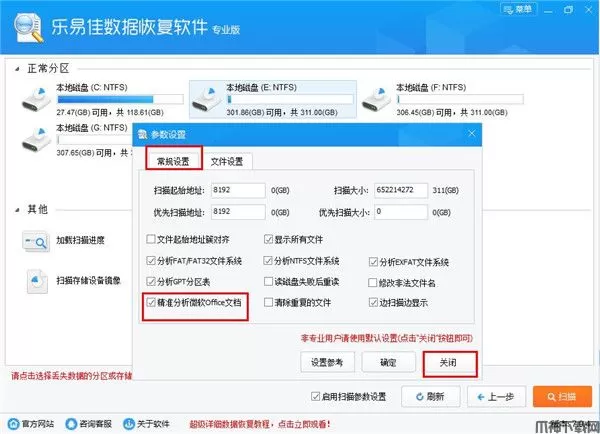Viewport: 600px width, 434px height.
Task: Select the local disk G: NTFS drive icon
Action: (x=36, y=140)
